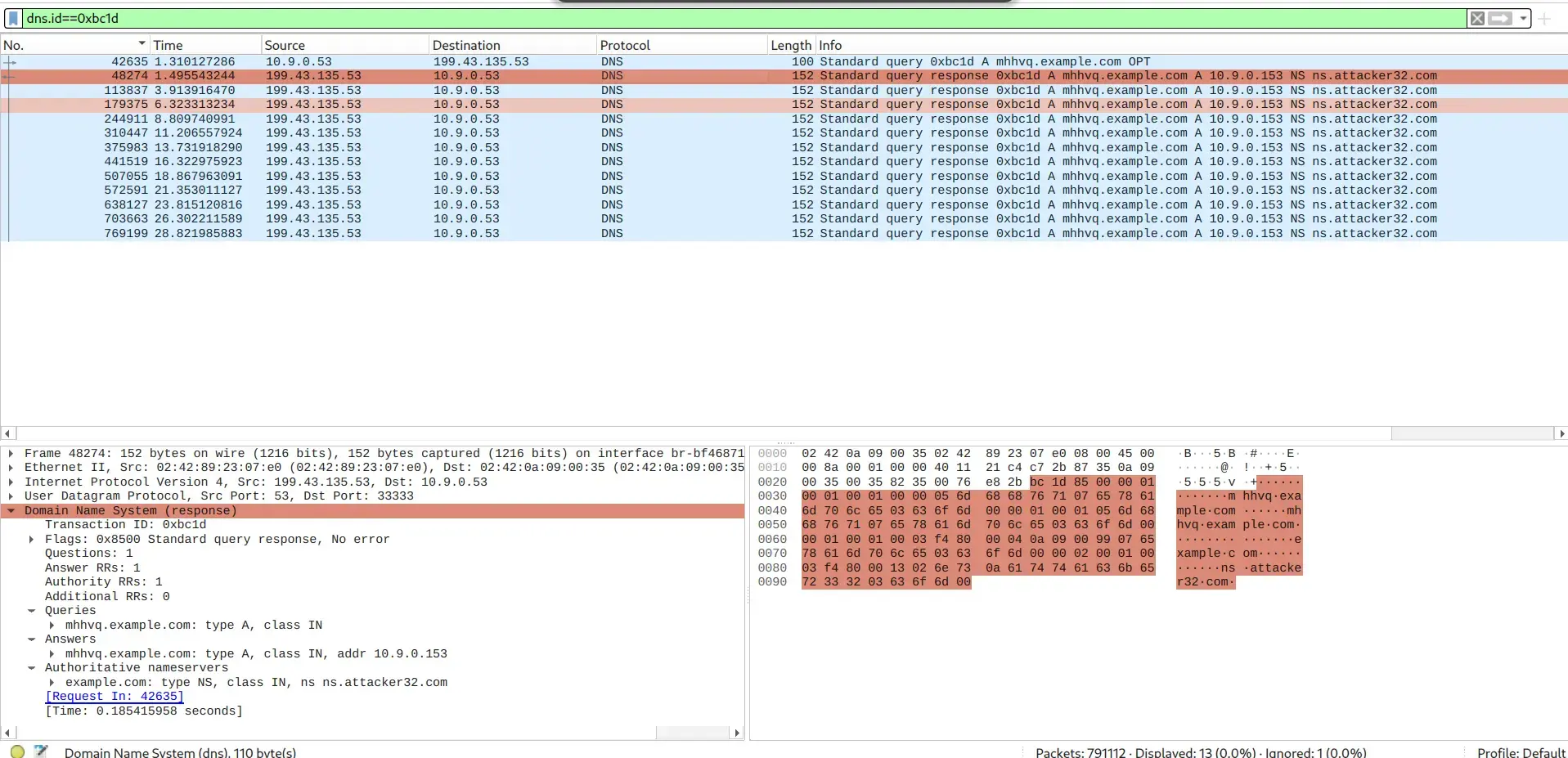Expand the User Datagram Protocol node
Viewport: 1568px width, 758px height.
click(11, 496)
